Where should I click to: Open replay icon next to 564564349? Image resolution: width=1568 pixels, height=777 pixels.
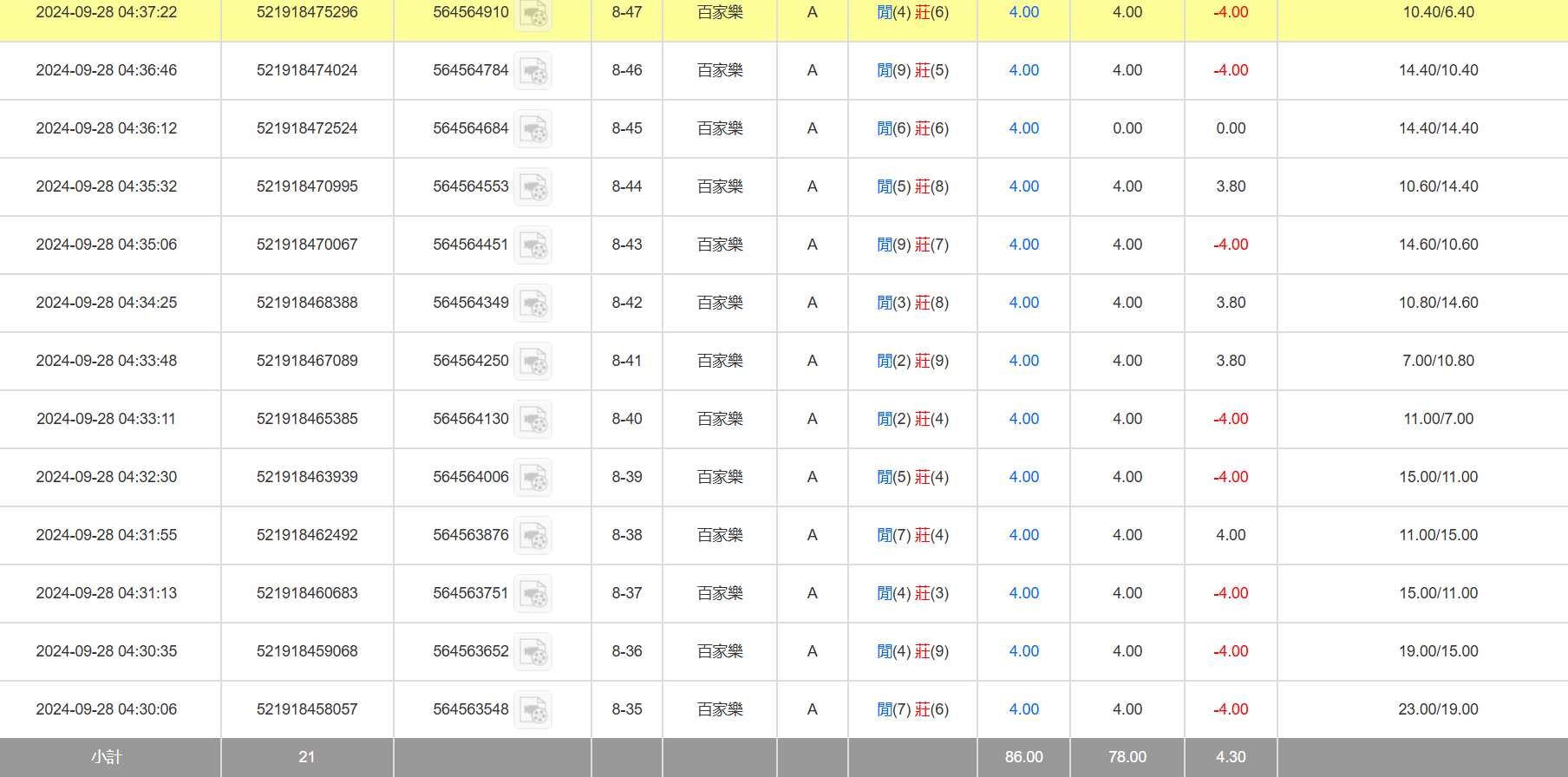pyautogui.click(x=532, y=304)
